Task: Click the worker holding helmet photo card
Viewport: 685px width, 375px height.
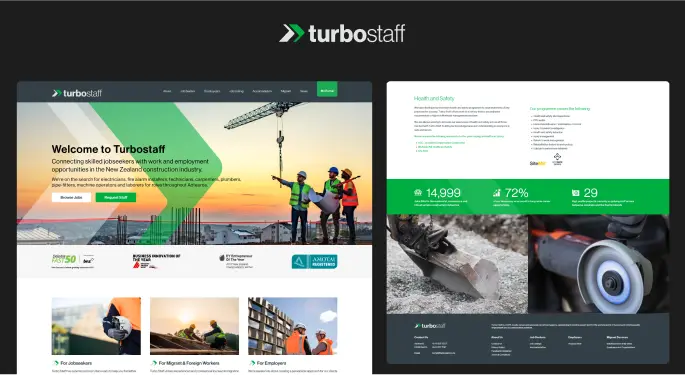Action: pos(96,326)
